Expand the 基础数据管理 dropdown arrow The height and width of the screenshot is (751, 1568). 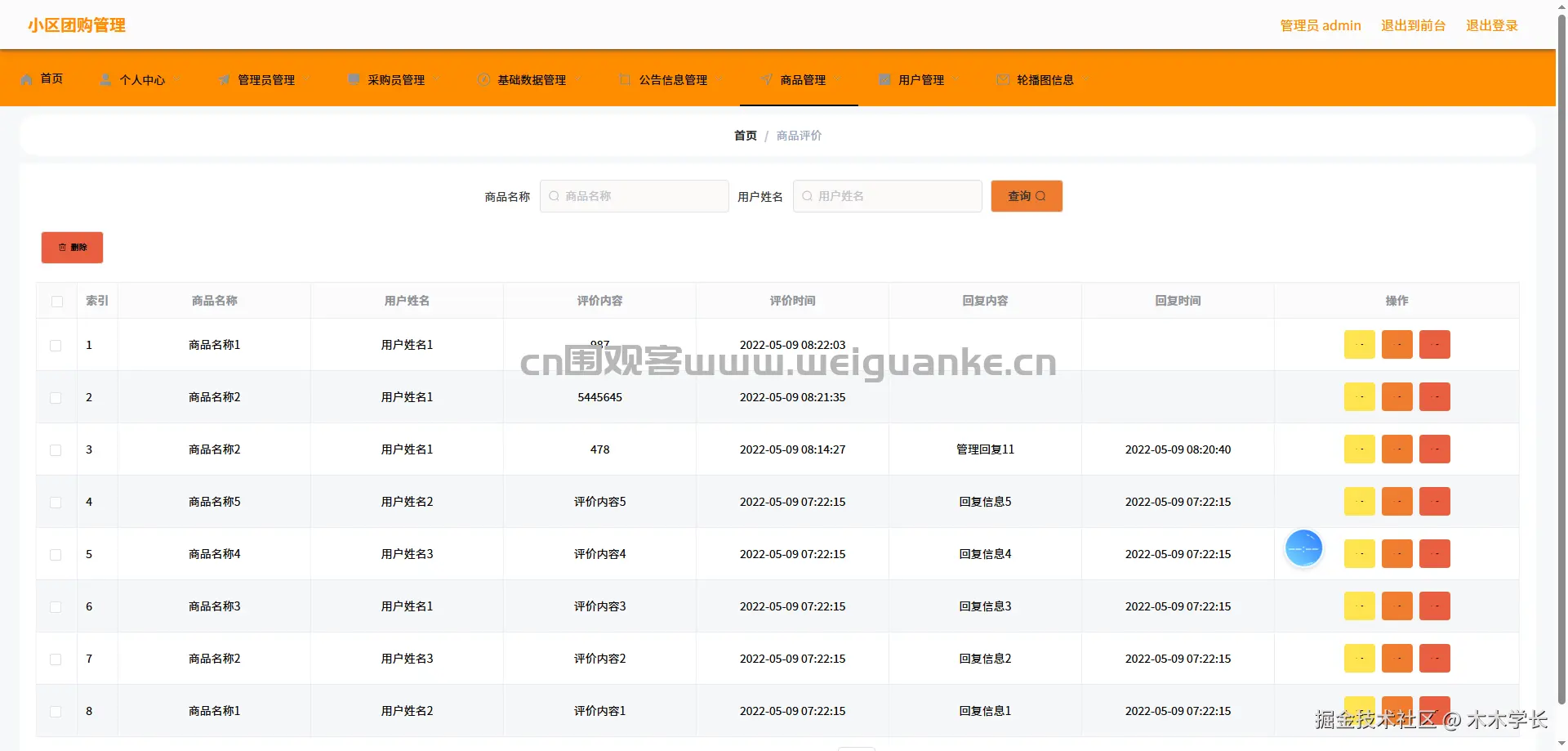click(x=577, y=80)
